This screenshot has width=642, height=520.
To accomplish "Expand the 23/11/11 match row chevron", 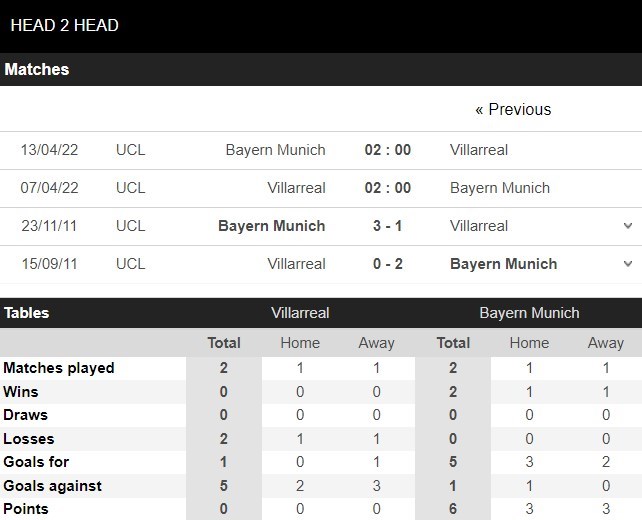I will pyautogui.click(x=628, y=226).
